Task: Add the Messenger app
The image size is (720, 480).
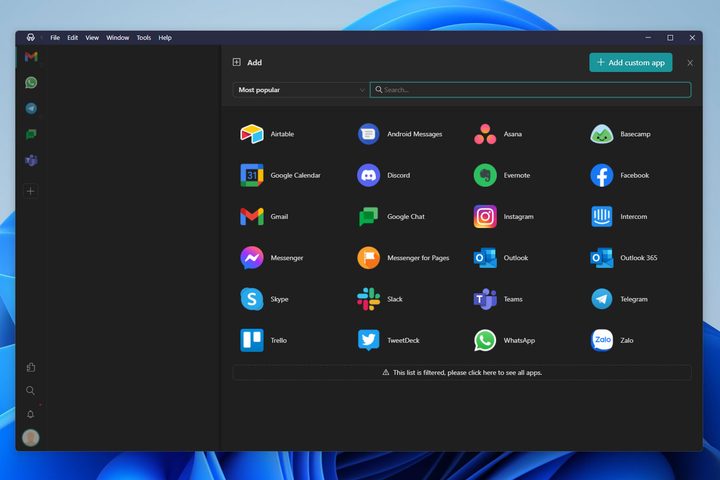Action: point(272,258)
